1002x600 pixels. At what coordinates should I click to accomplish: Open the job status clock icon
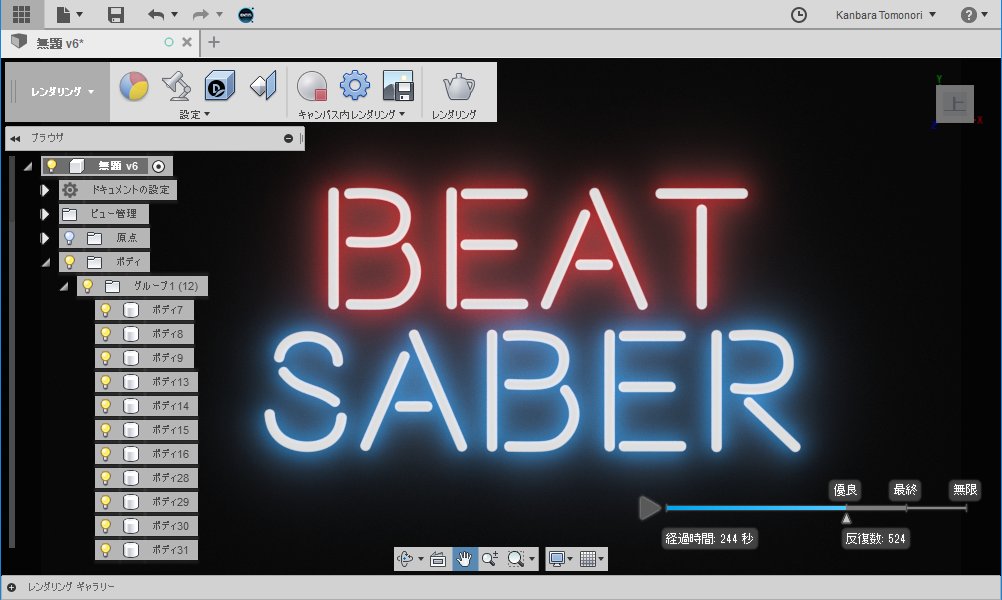(x=799, y=15)
